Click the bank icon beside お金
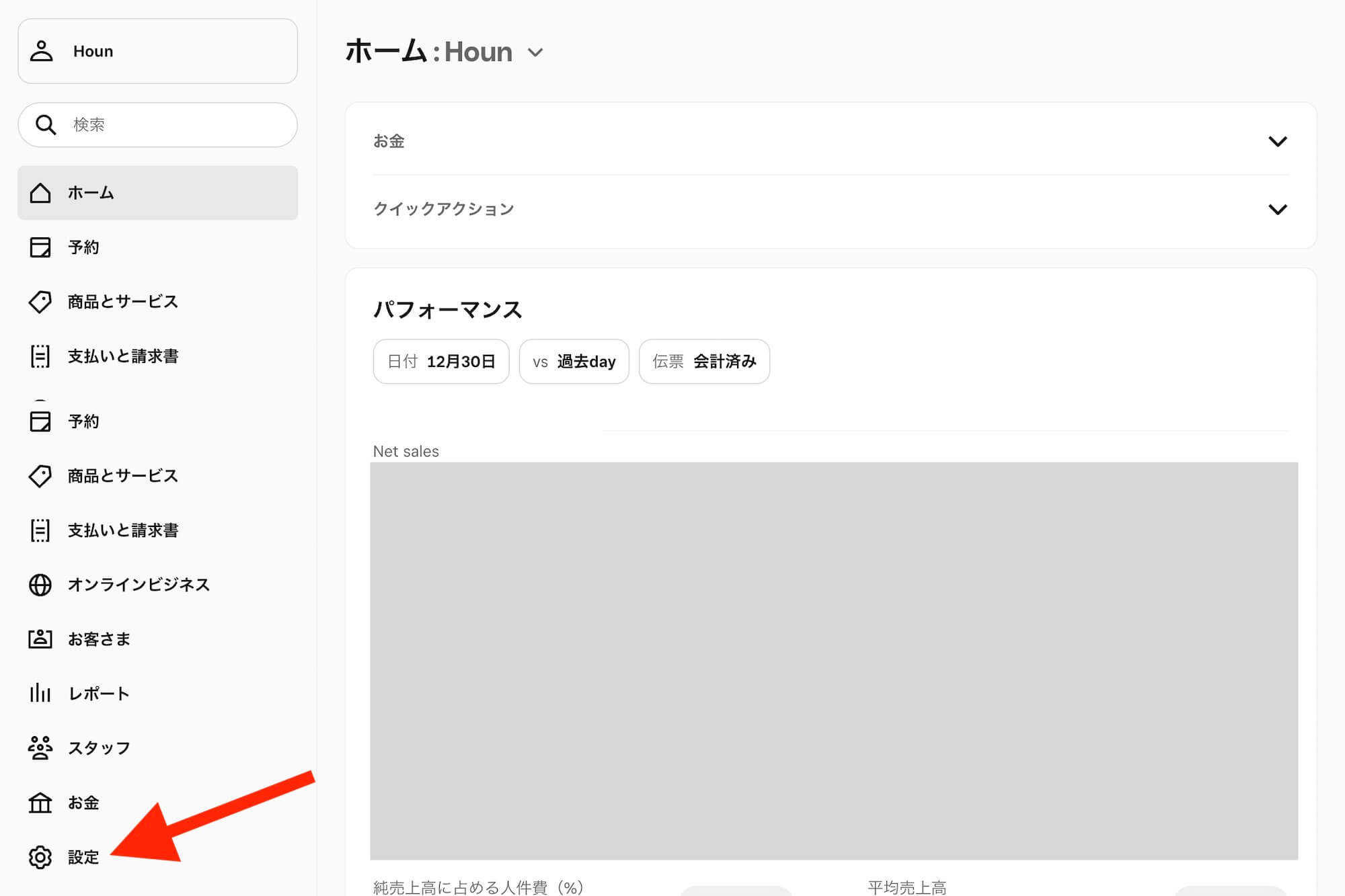 click(40, 803)
